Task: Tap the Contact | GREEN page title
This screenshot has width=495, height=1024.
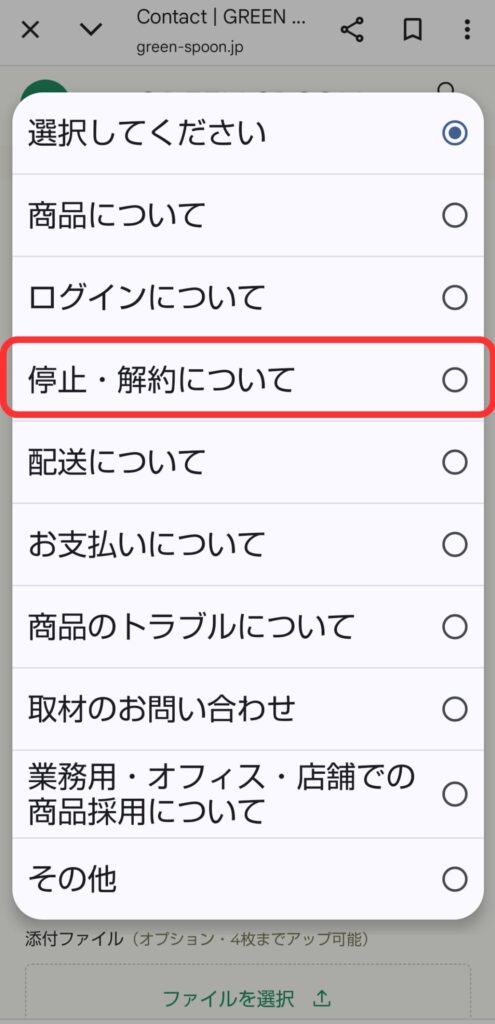Action: coord(221,17)
